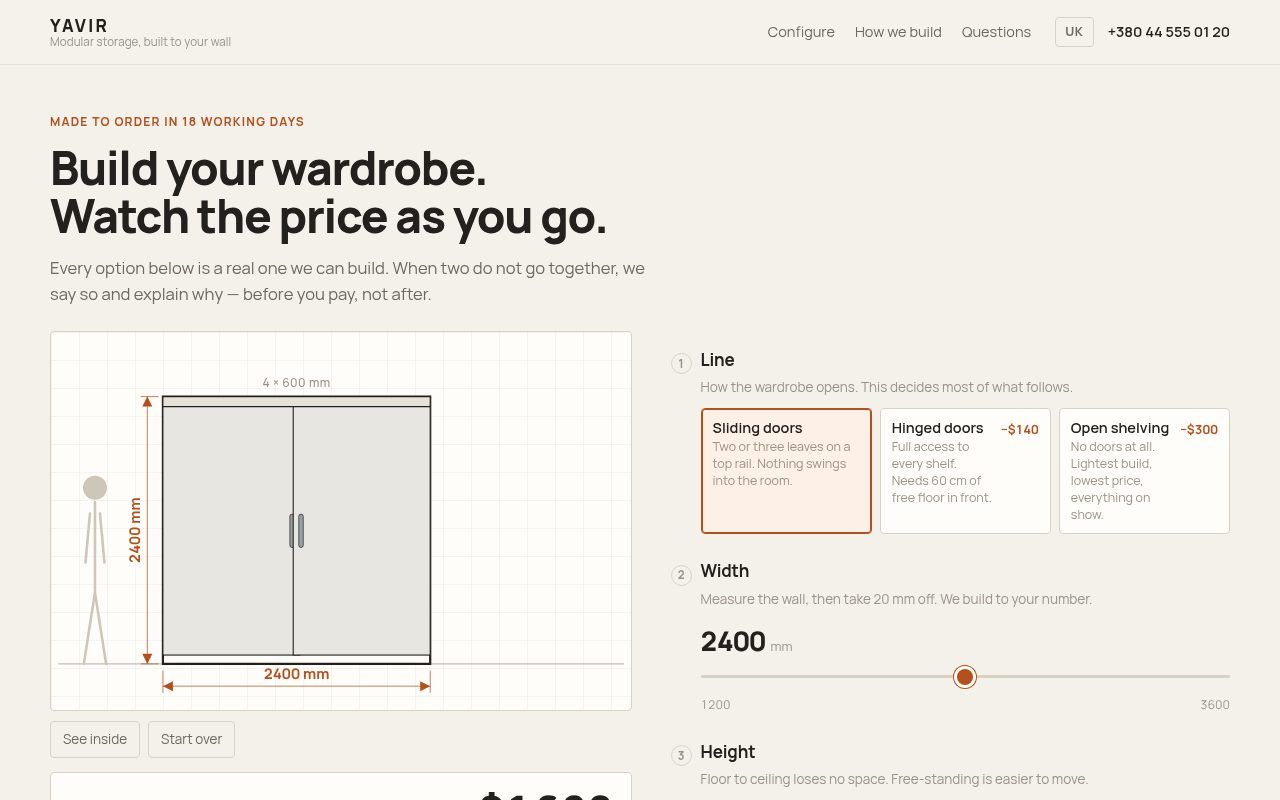Click the Width slider handle
Image resolution: width=1280 pixels, height=800 pixels.
click(965, 677)
